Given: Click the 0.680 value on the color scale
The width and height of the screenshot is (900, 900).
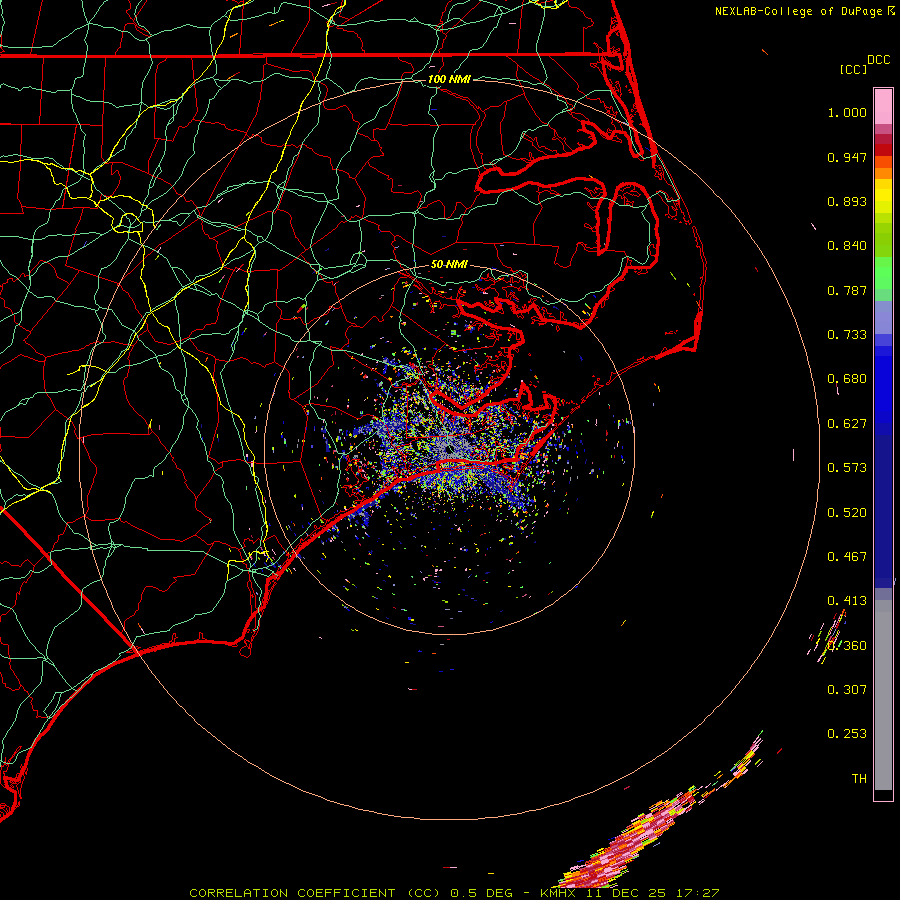Looking at the screenshot, I should pyautogui.click(x=847, y=379).
